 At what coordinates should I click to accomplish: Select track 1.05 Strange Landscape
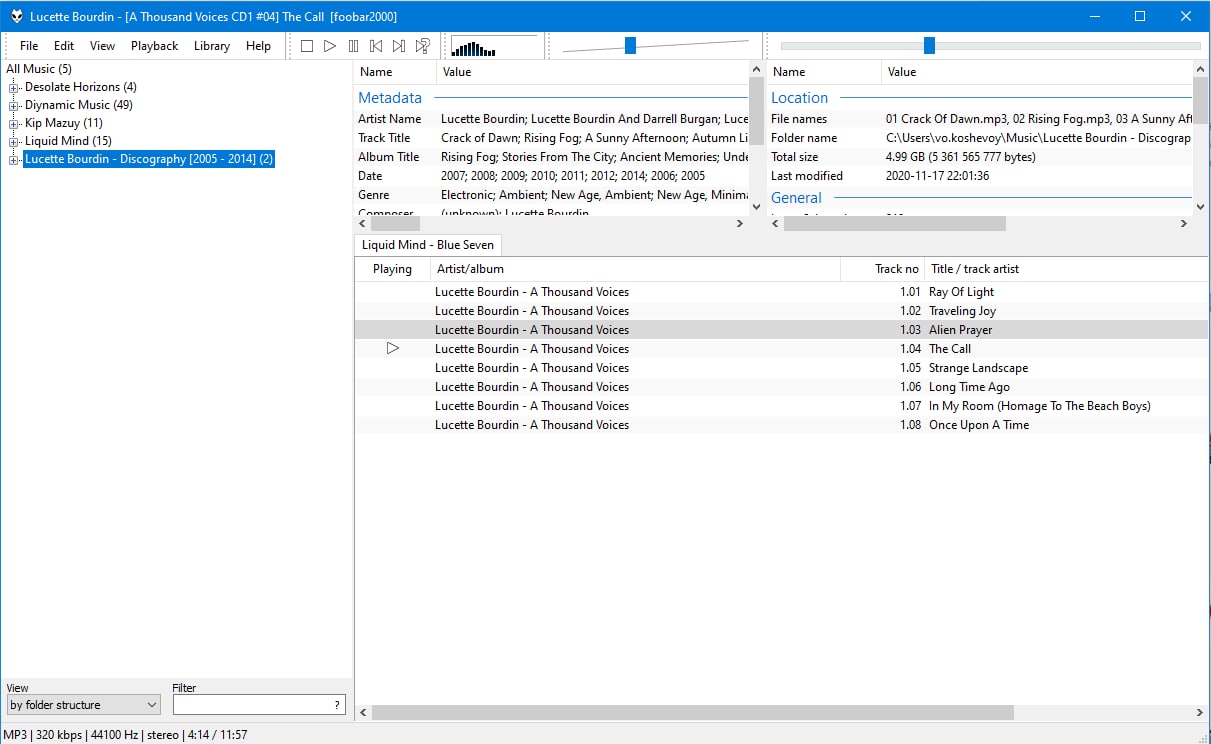click(781, 368)
